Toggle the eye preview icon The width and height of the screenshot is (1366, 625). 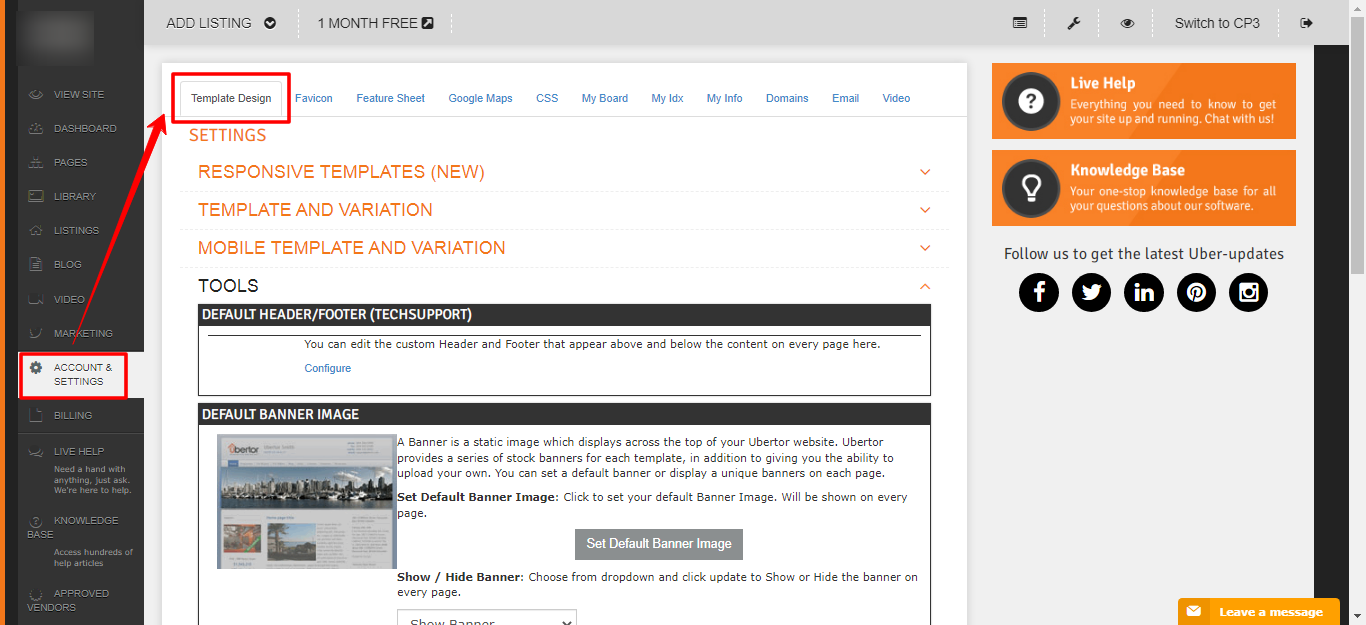(x=1127, y=23)
